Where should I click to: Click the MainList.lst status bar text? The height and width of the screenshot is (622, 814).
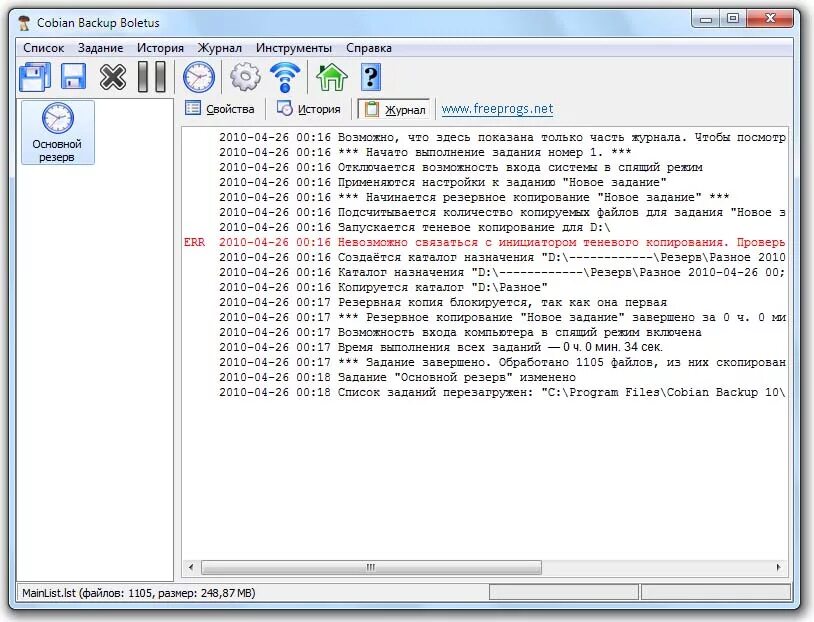[139, 593]
